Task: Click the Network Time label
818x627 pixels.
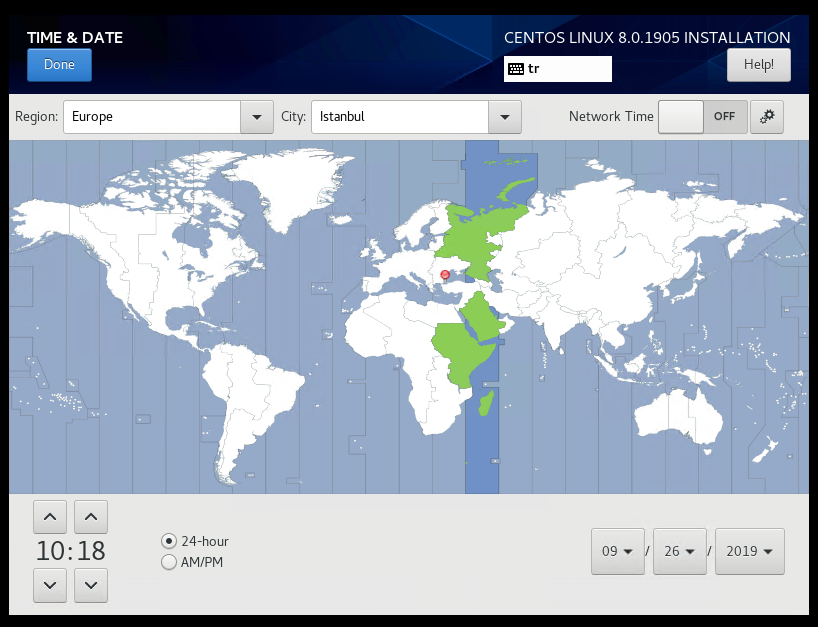Action: (x=611, y=116)
